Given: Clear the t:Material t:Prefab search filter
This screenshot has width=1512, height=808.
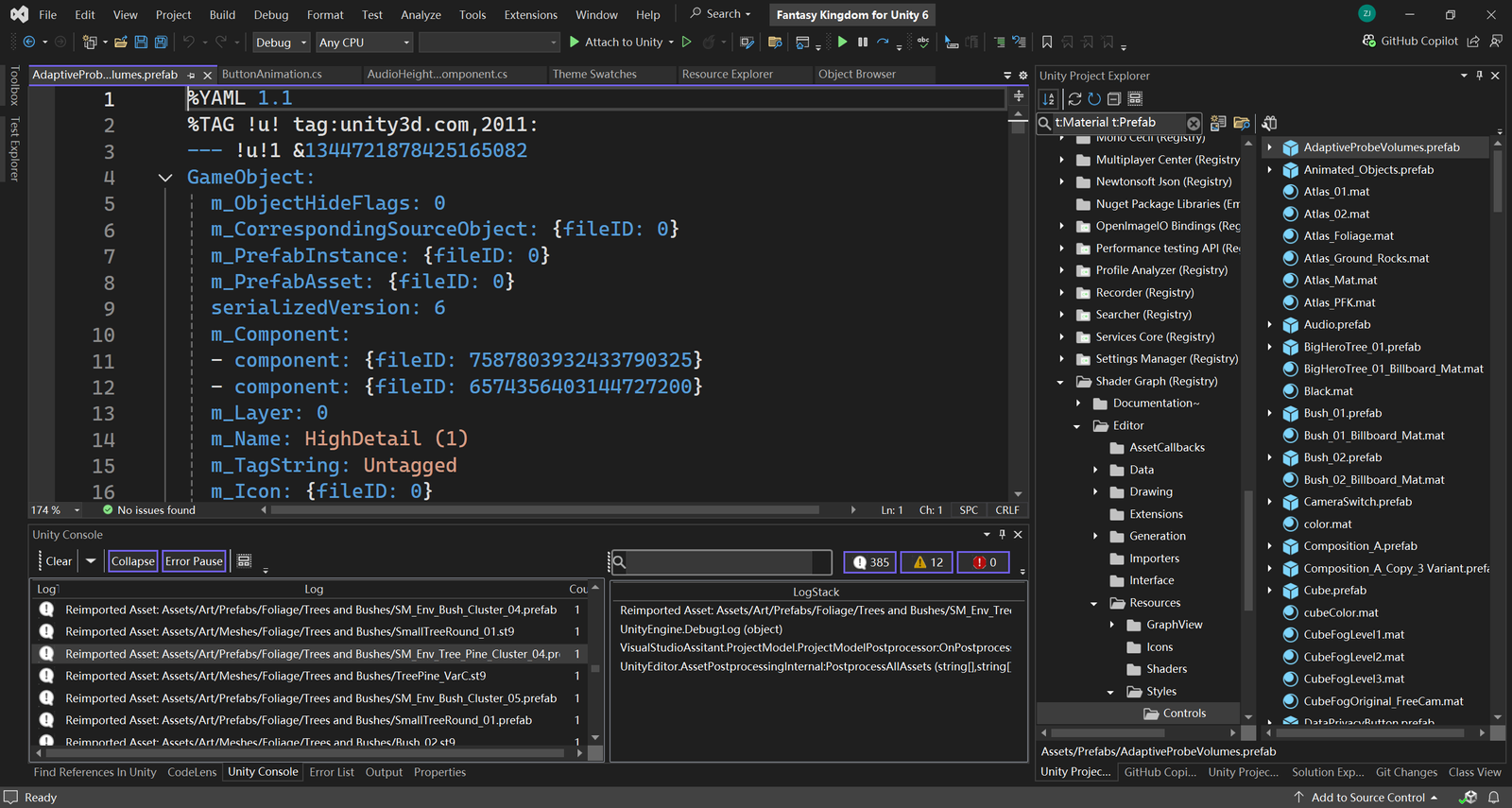Looking at the screenshot, I should [x=1194, y=123].
